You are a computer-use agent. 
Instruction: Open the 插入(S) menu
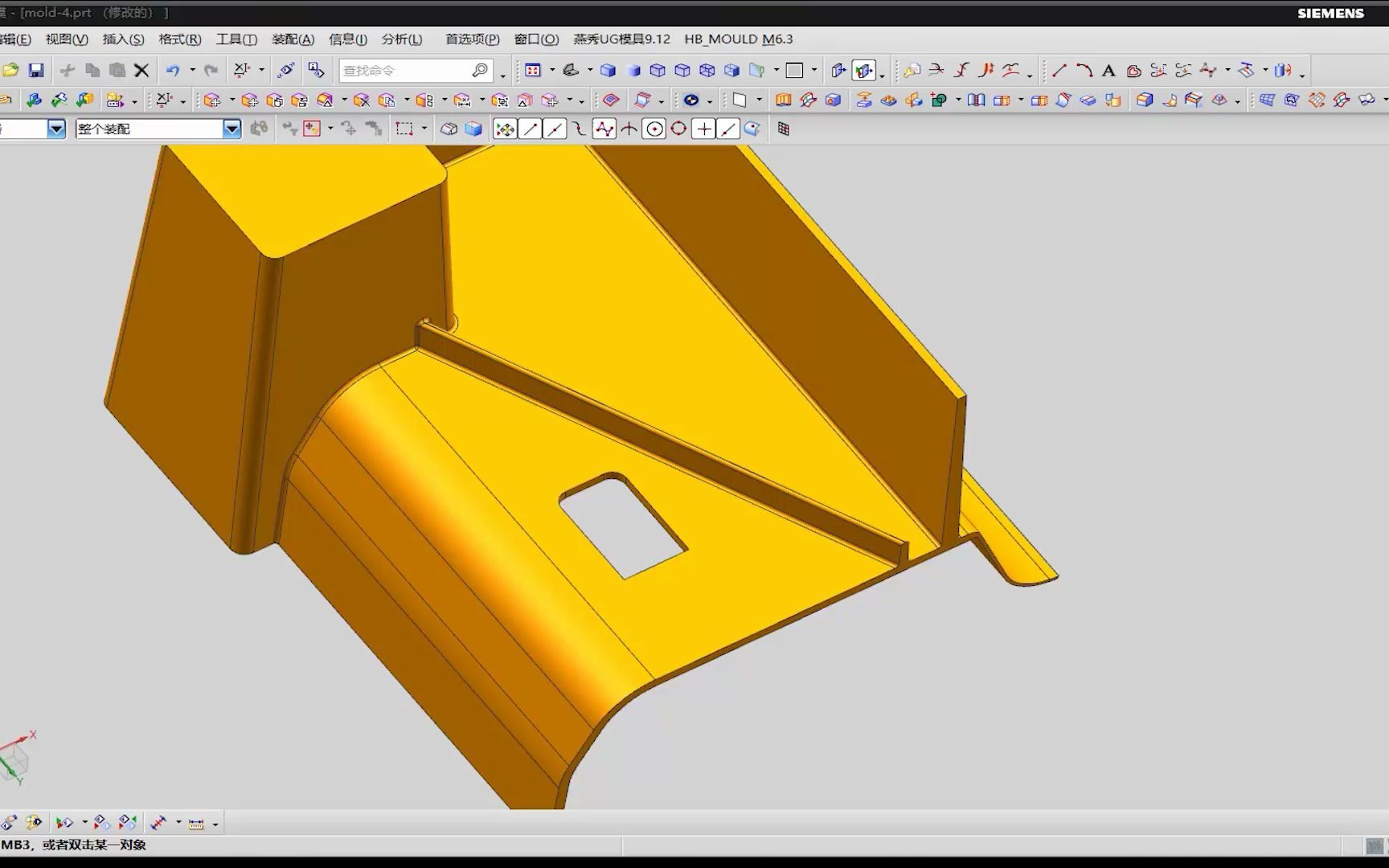pos(123,39)
